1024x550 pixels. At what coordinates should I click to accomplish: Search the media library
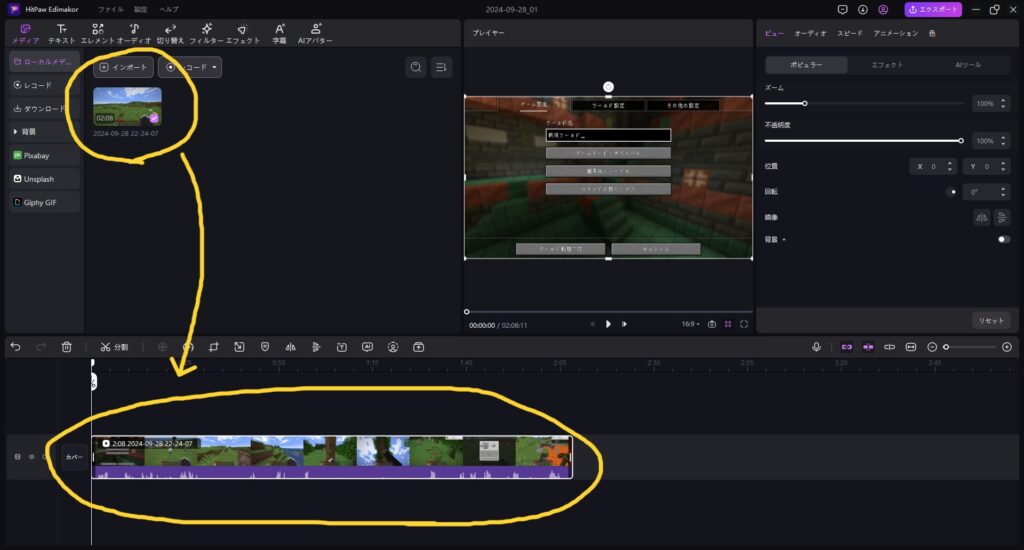(x=416, y=67)
